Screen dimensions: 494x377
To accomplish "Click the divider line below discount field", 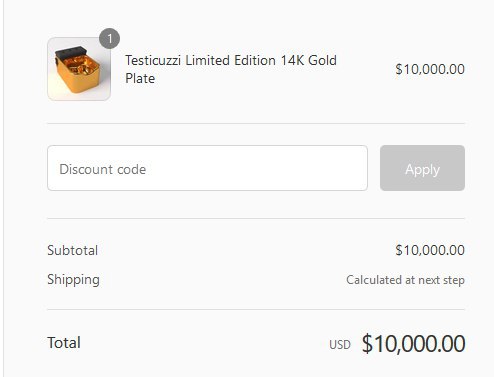I will (x=256, y=219).
